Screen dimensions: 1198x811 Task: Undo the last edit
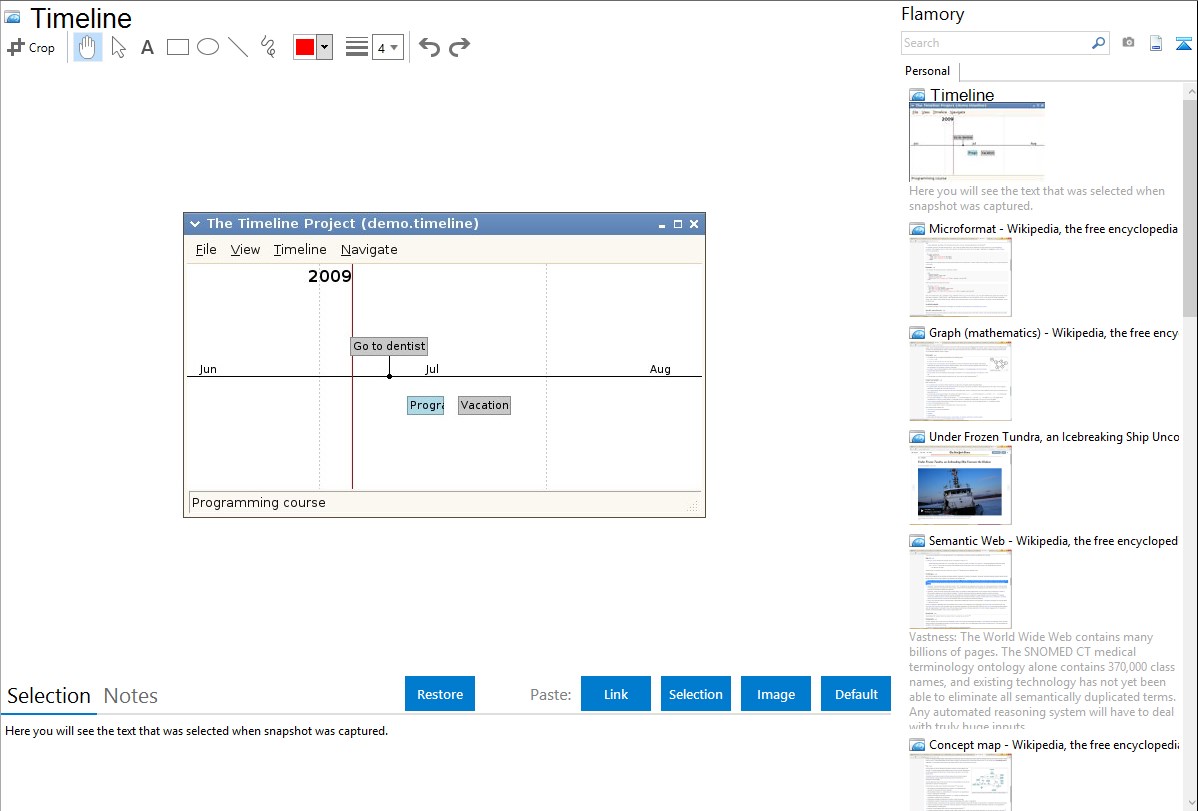click(x=429, y=47)
